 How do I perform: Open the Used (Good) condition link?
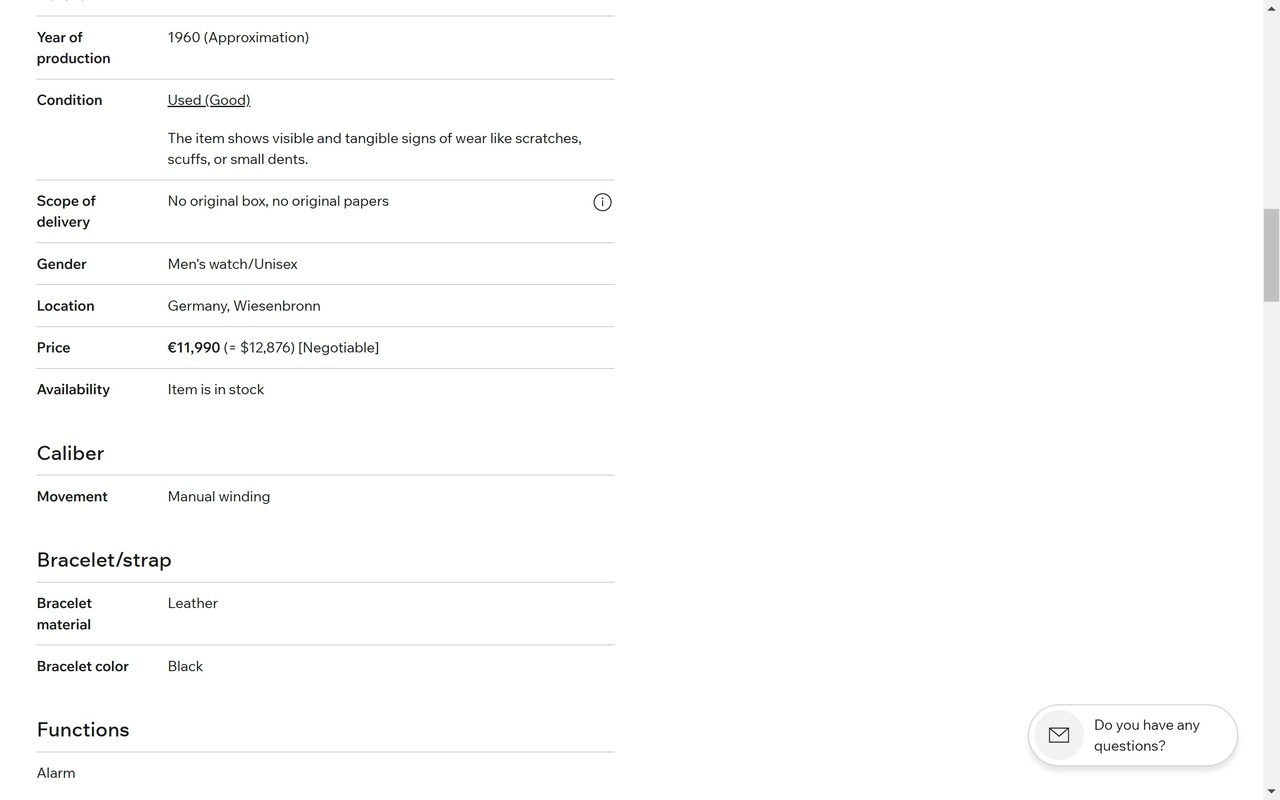209,100
